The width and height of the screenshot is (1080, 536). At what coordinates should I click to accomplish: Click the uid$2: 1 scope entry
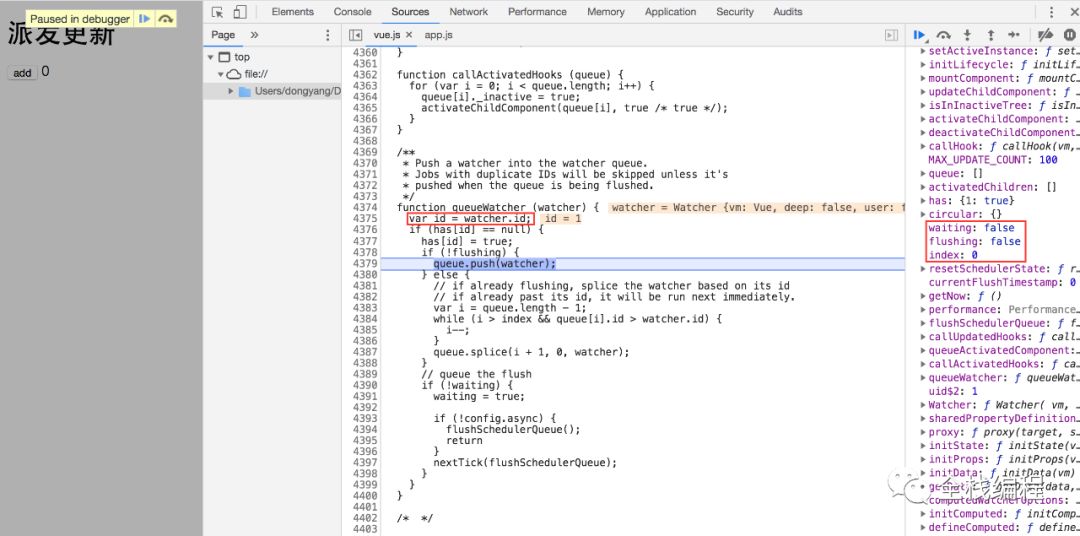coord(953,391)
